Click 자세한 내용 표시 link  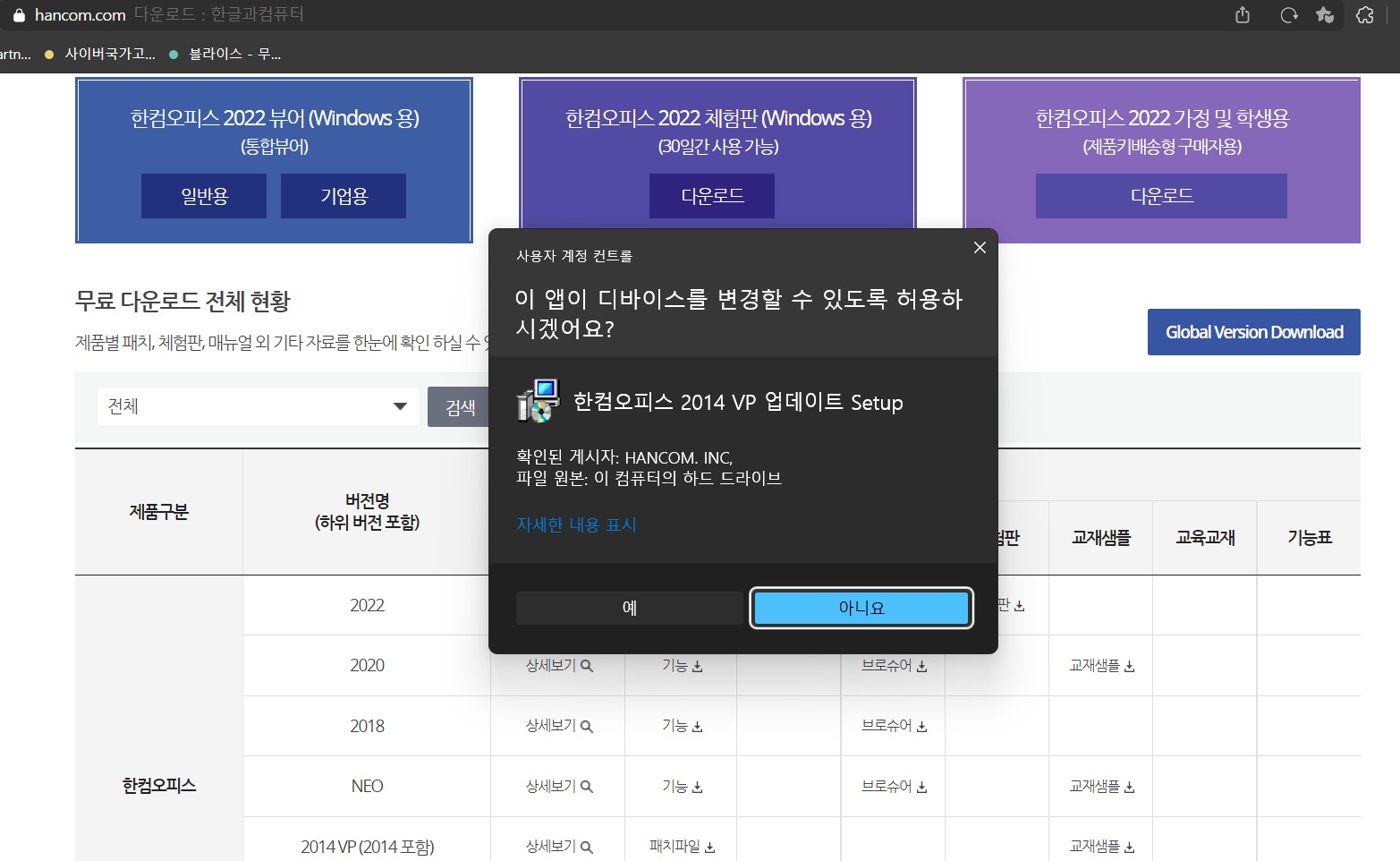576,524
